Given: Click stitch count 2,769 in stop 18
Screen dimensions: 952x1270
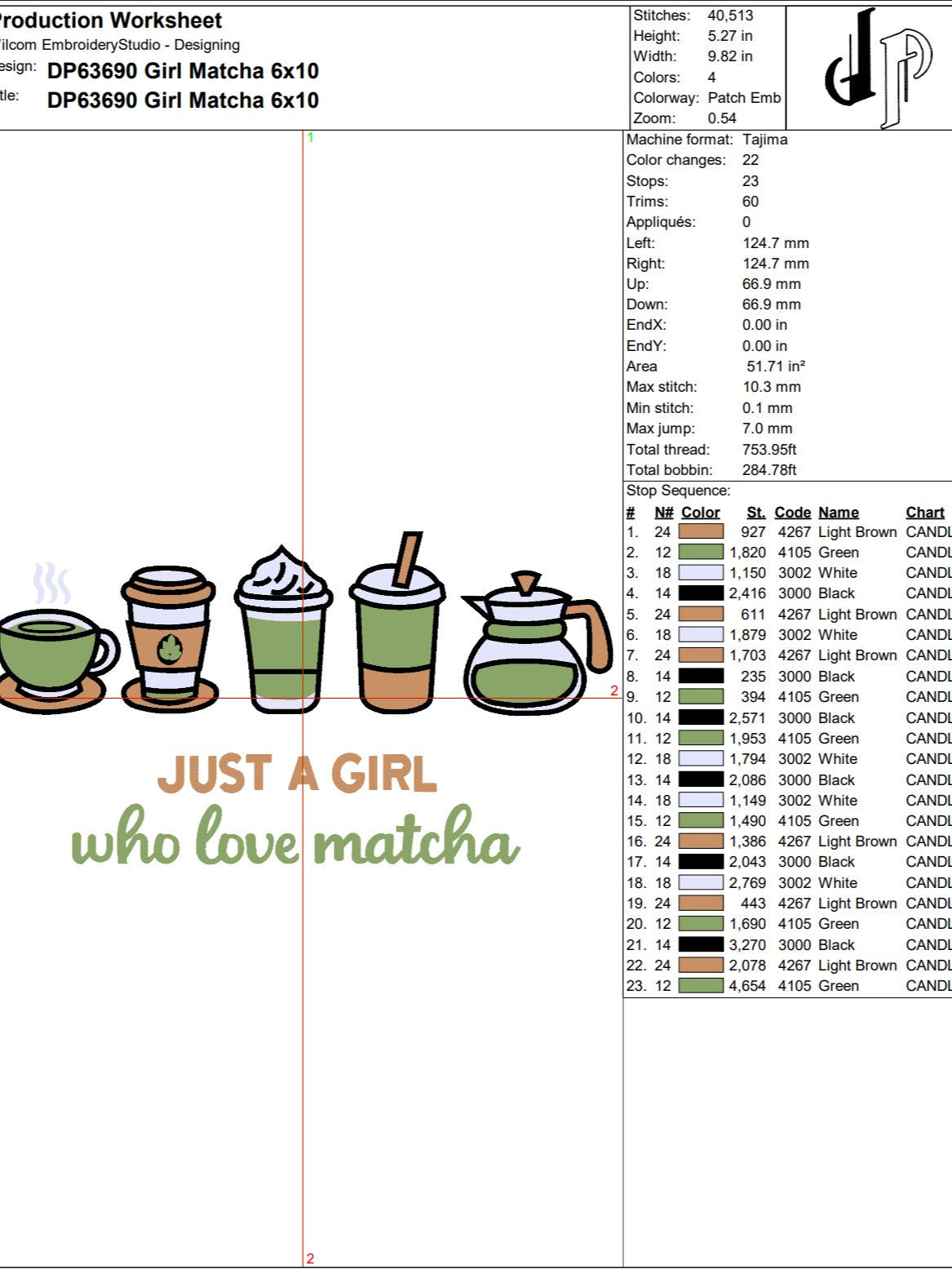Looking at the screenshot, I should point(747,882).
